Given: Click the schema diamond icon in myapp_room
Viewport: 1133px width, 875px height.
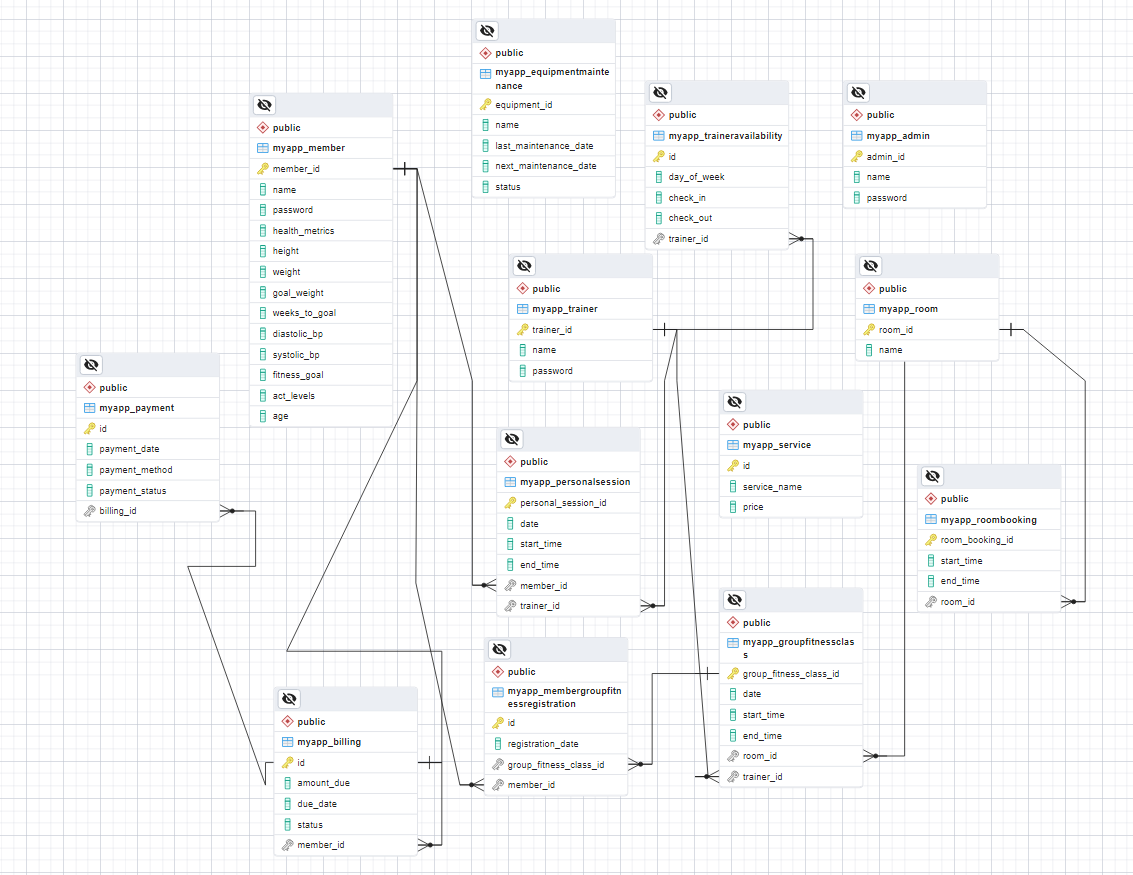Looking at the screenshot, I should [869, 288].
